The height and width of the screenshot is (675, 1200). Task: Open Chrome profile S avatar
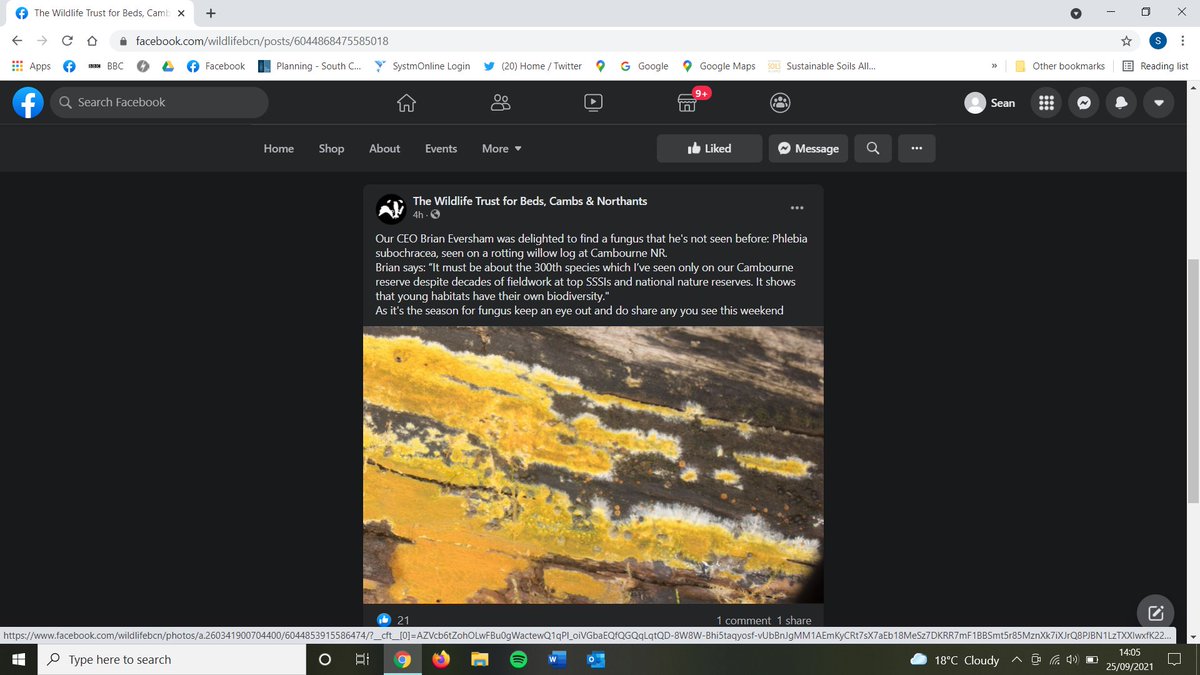coord(1157,41)
